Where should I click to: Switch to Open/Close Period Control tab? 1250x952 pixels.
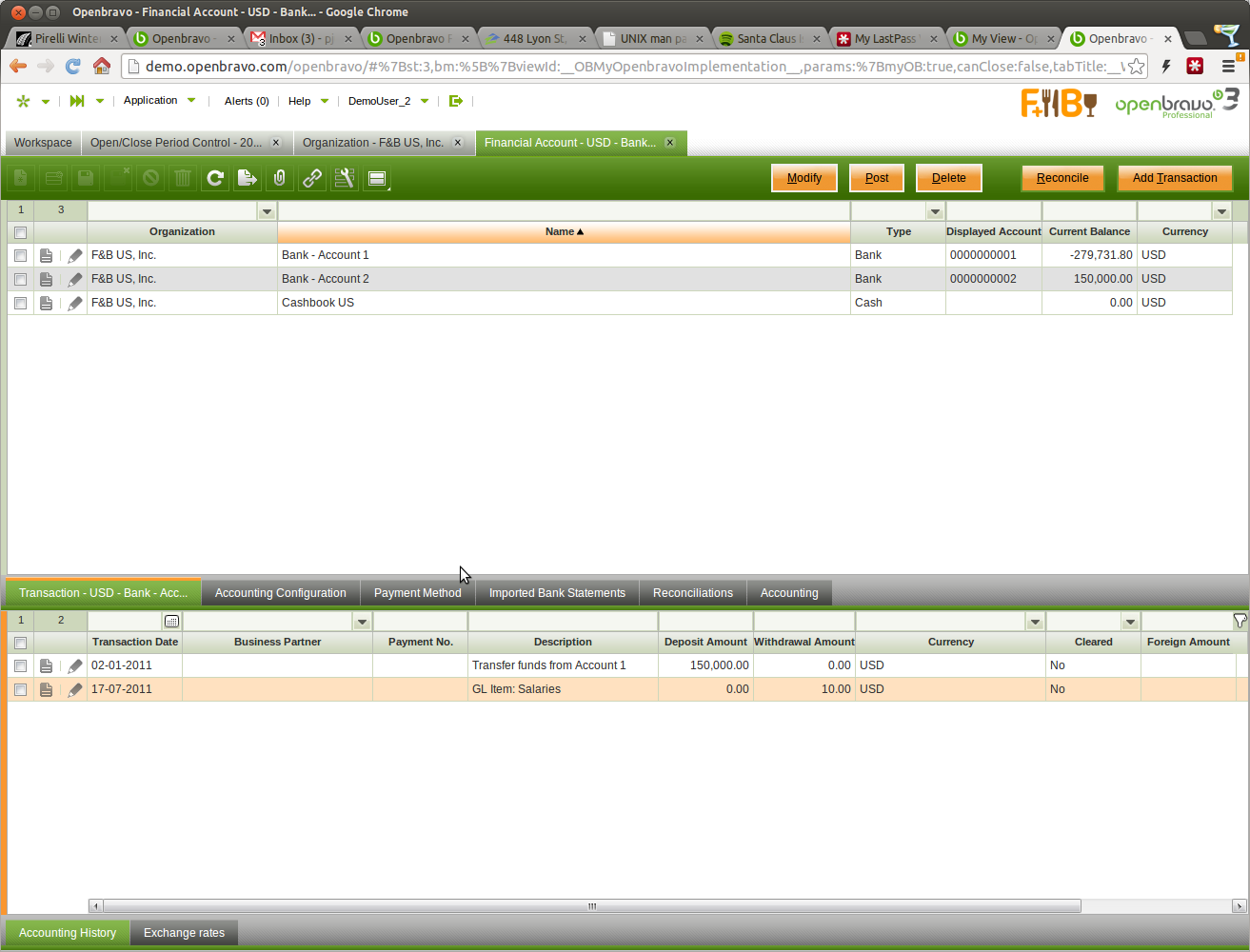(x=176, y=143)
